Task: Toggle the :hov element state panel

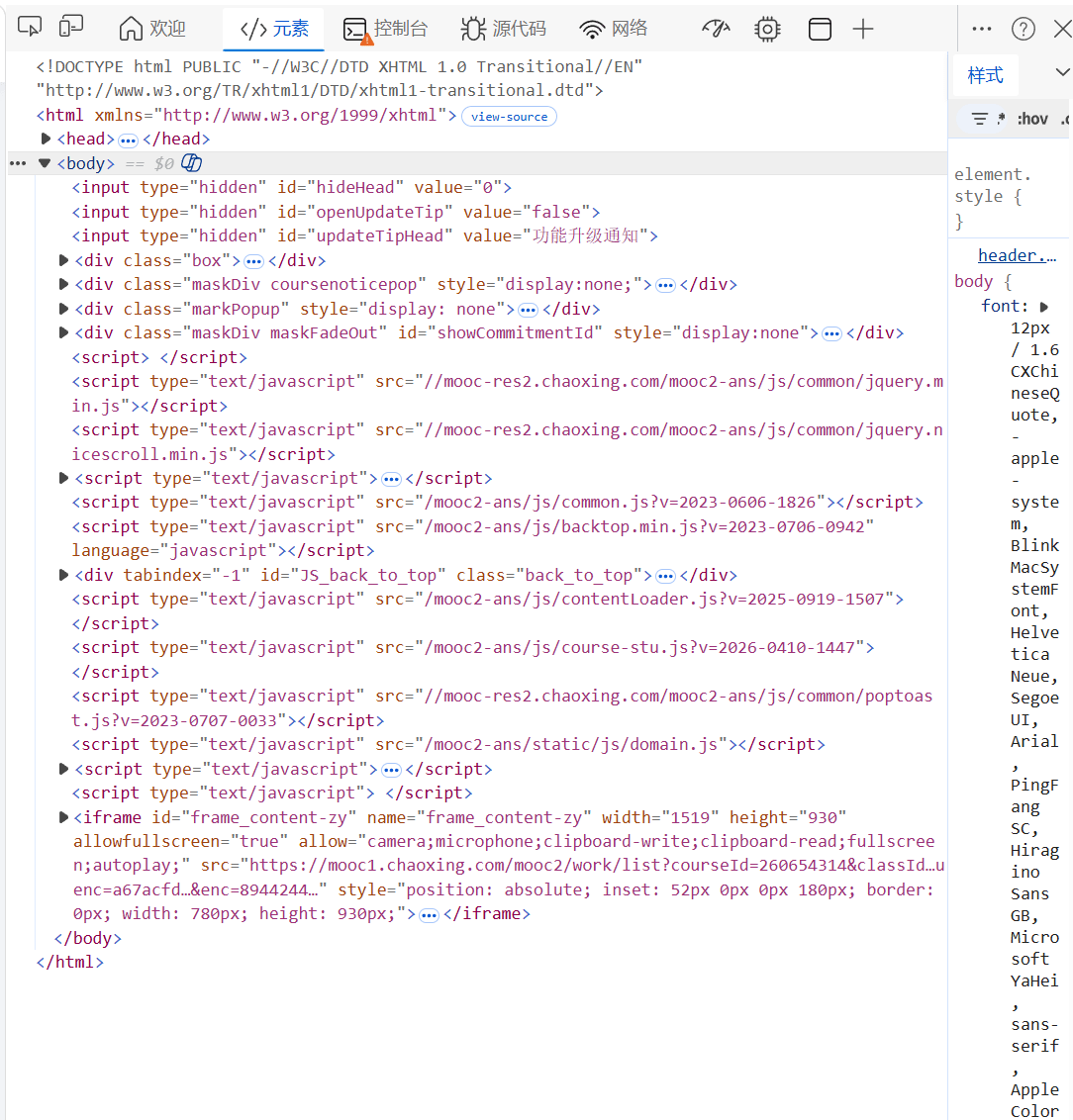Action: pos(1032,119)
